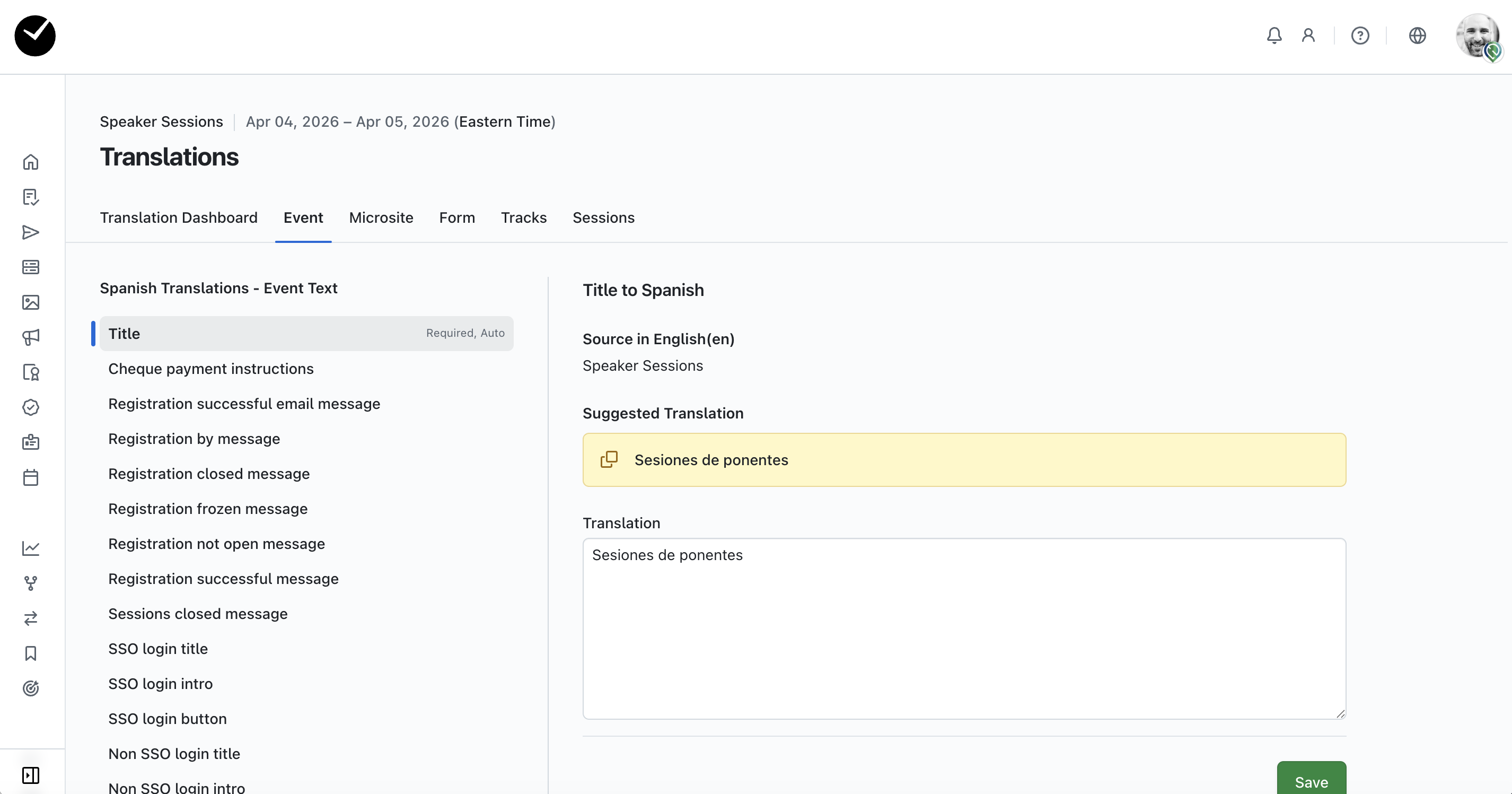Click the megaphone icon in sidebar

pos(31,337)
